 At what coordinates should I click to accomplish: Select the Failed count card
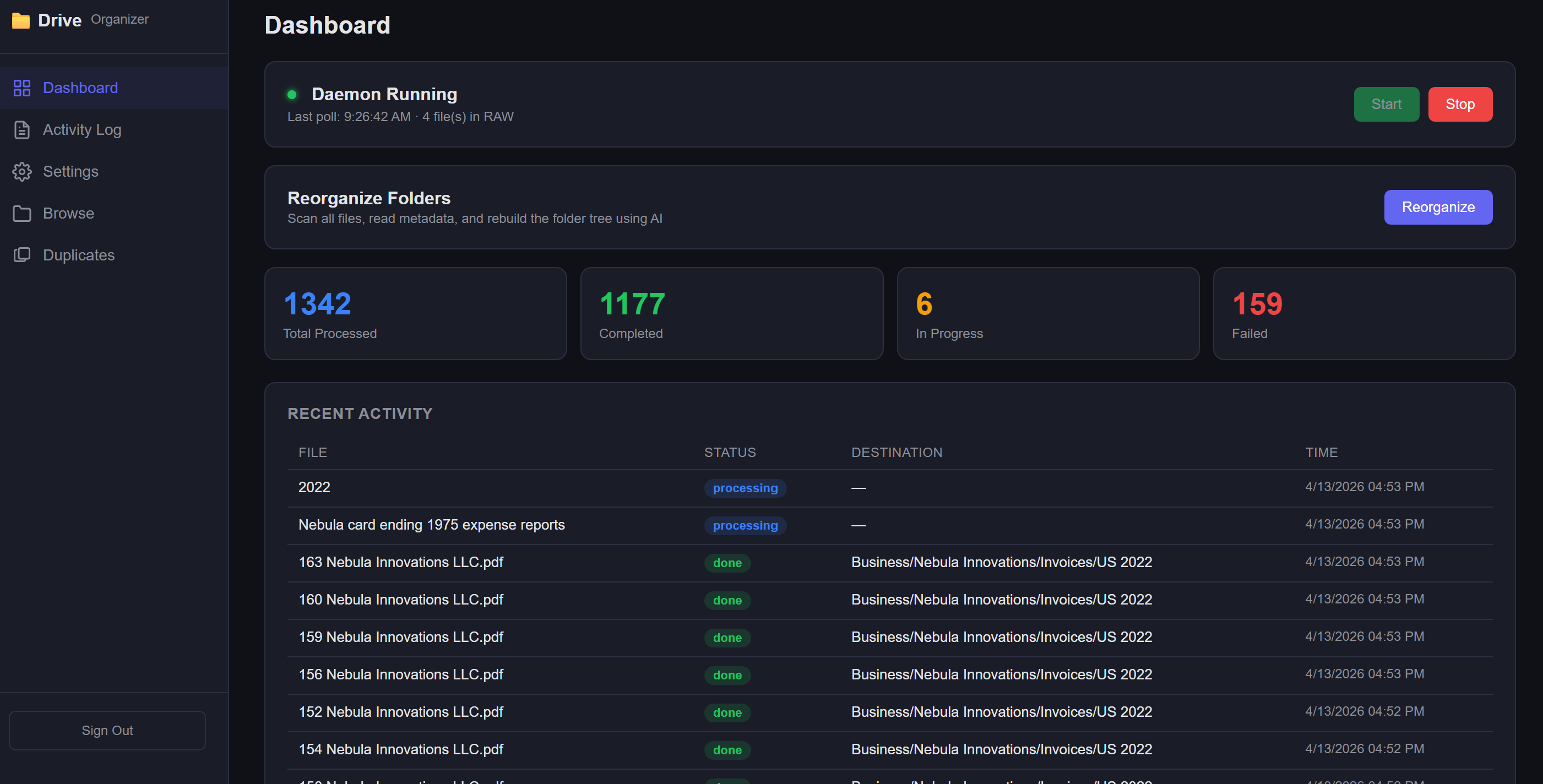tap(1363, 313)
